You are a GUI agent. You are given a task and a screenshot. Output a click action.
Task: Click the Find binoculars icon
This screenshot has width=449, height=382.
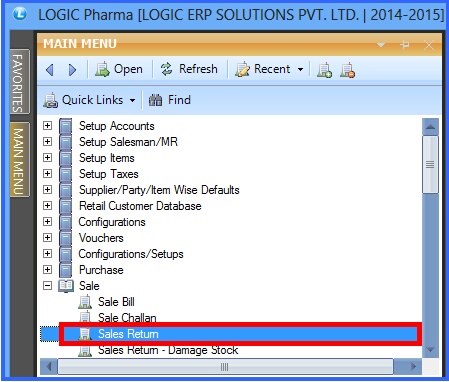155,100
